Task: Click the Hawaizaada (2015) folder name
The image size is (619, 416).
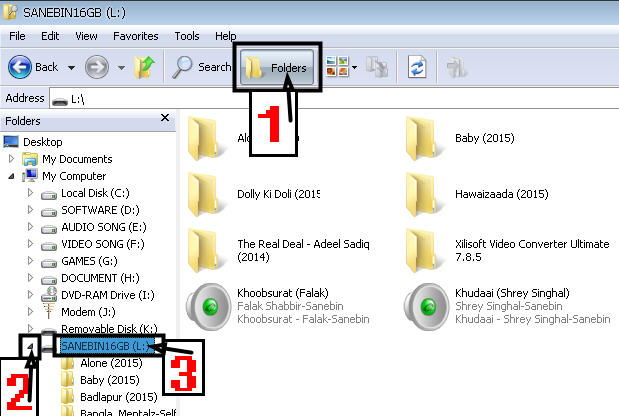Action: [502, 194]
